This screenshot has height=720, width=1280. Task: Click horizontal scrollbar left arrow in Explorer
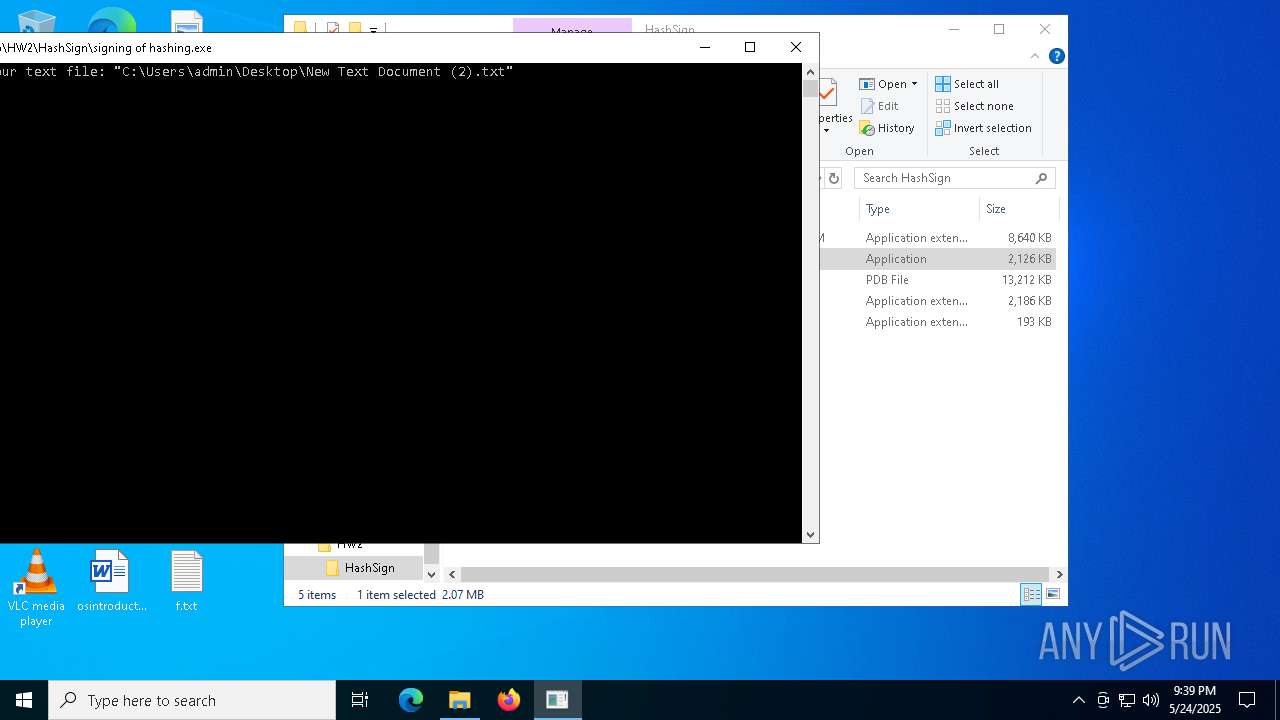[x=452, y=574]
